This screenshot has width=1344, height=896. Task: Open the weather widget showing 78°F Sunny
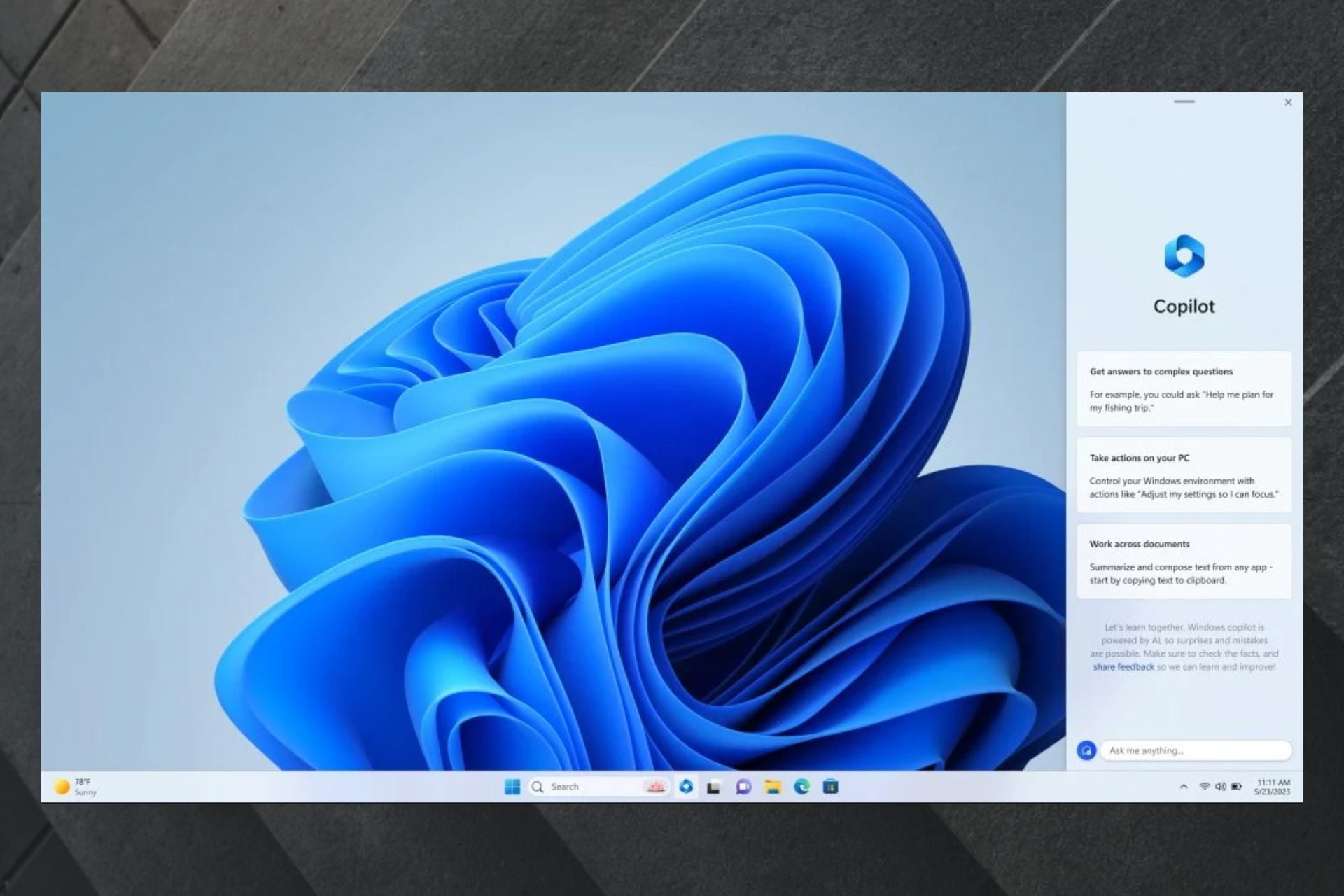tap(76, 787)
